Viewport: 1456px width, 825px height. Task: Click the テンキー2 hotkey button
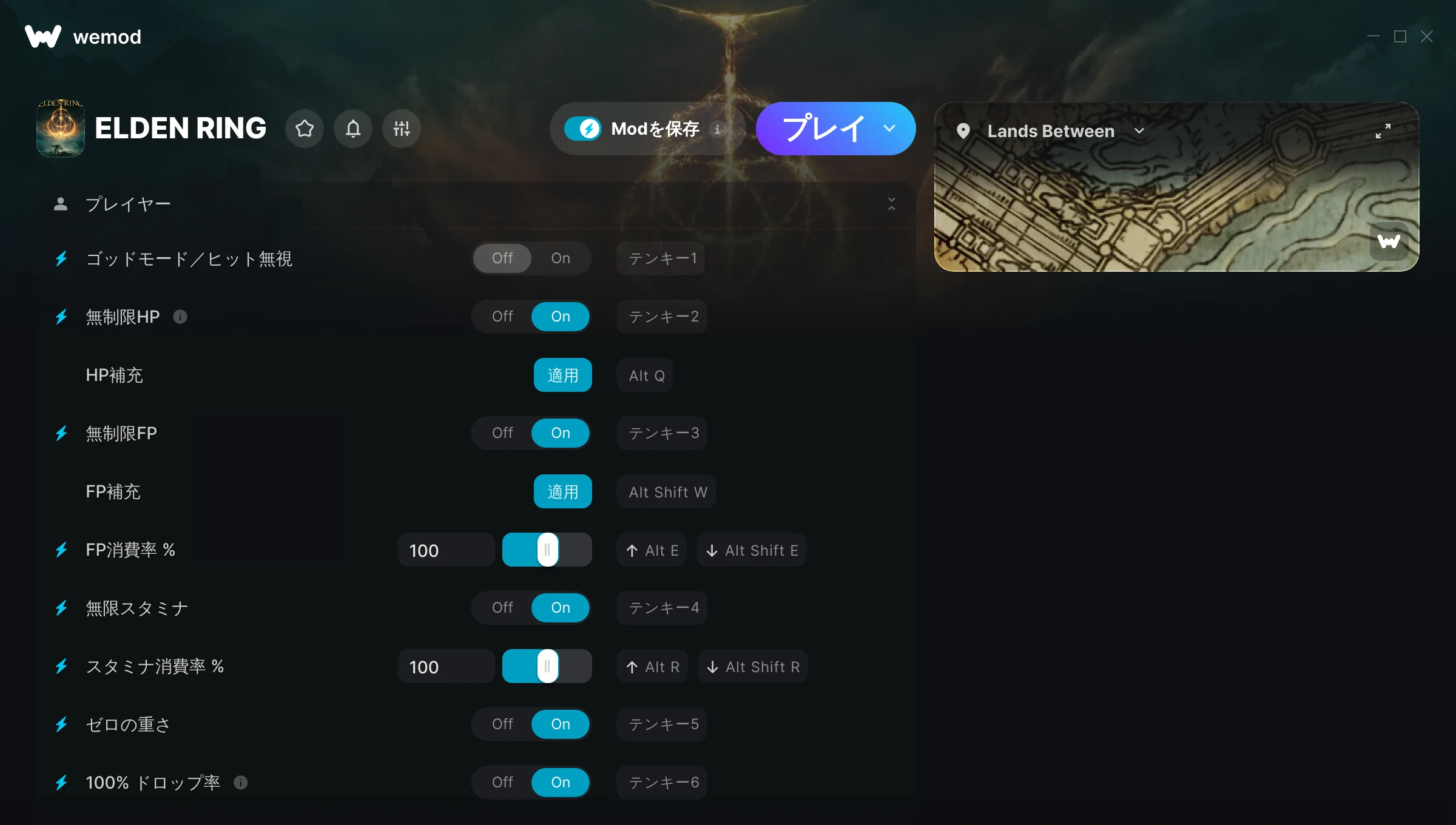pyautogui.click(x=662, y=317)
